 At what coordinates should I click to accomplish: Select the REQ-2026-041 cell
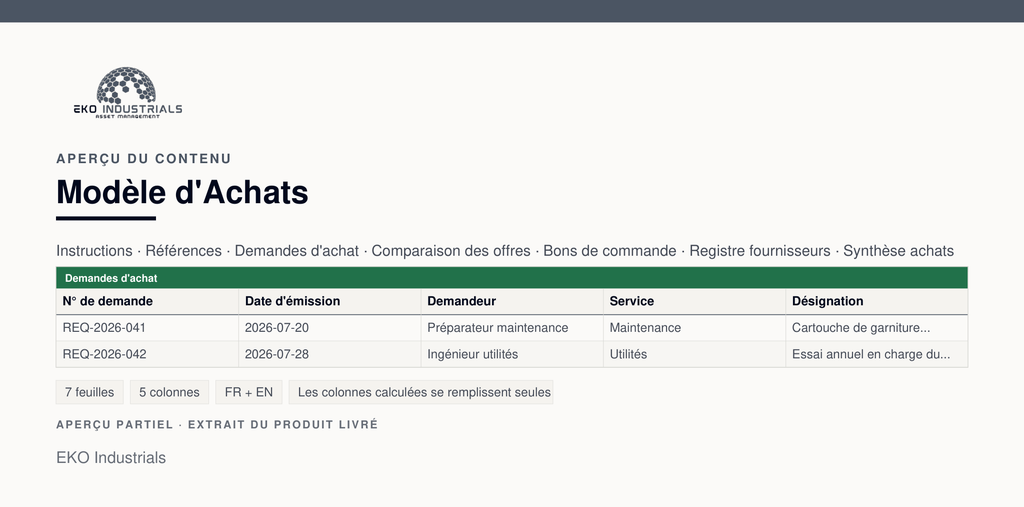click(148, 328)
